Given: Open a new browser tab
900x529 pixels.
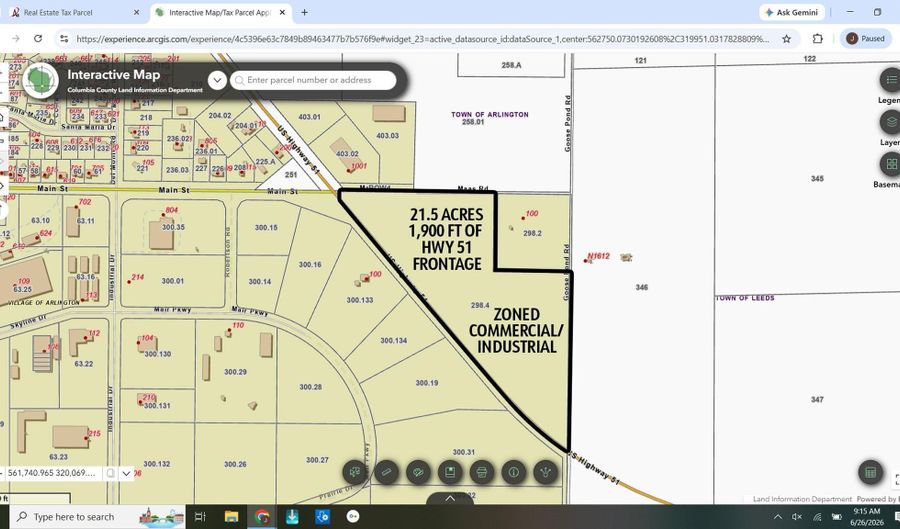Looking at the screenshot, I should (304, 12).
